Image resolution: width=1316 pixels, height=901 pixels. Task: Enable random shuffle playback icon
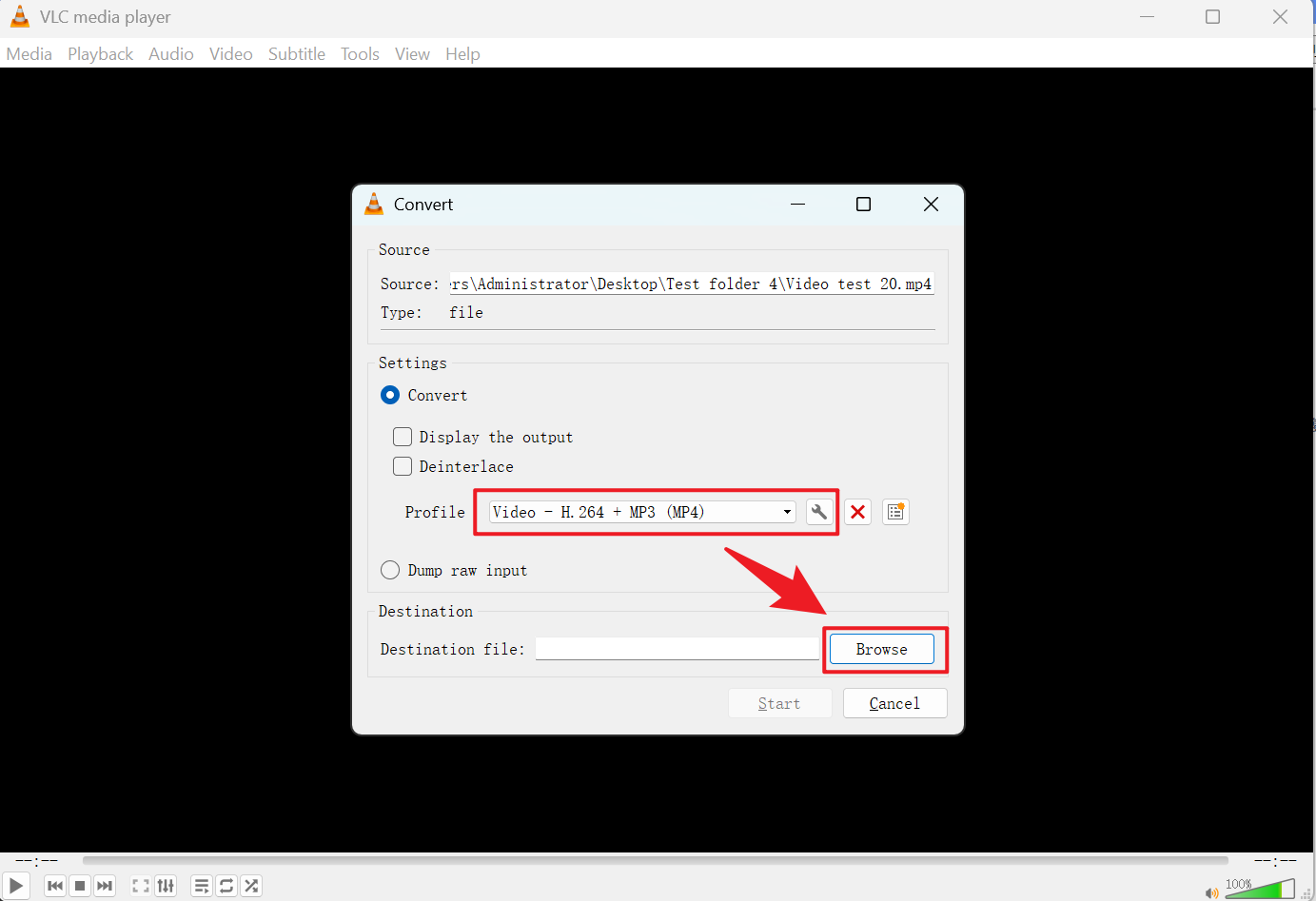click(x=251, y=886)
